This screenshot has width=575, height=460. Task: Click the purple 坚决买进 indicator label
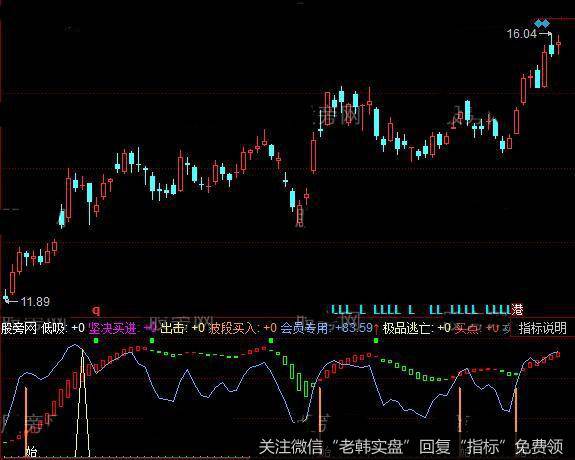113,328
